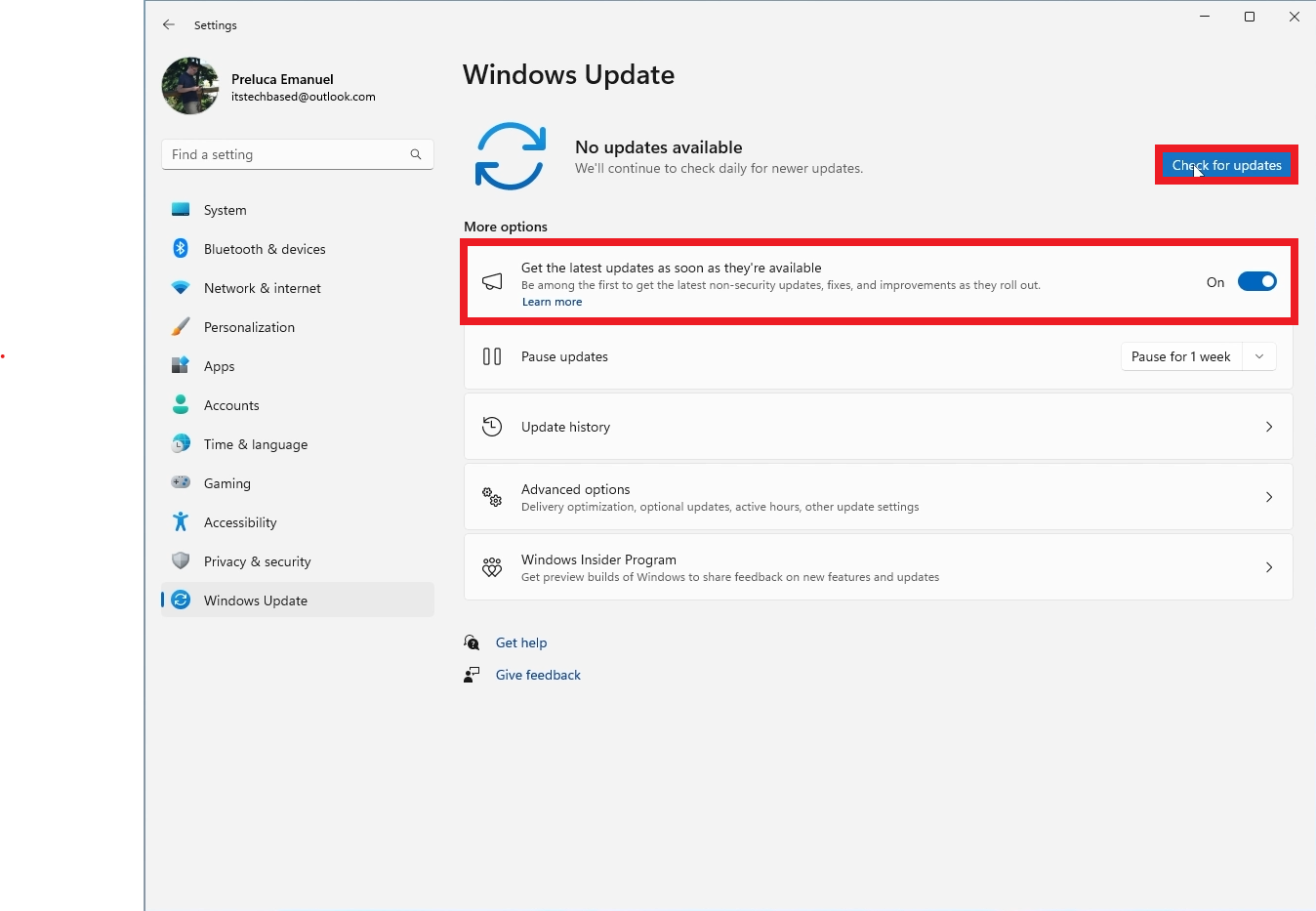Open Bluetooth & devices settings via its icon
Viewport: 1316px width, 911px height.
[x=181, y=248]
